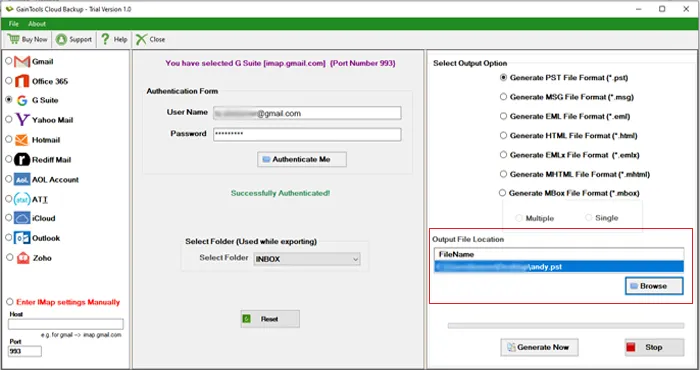700x370 pixels.
Task: Click the Reset button
Action: coord(270,319)
